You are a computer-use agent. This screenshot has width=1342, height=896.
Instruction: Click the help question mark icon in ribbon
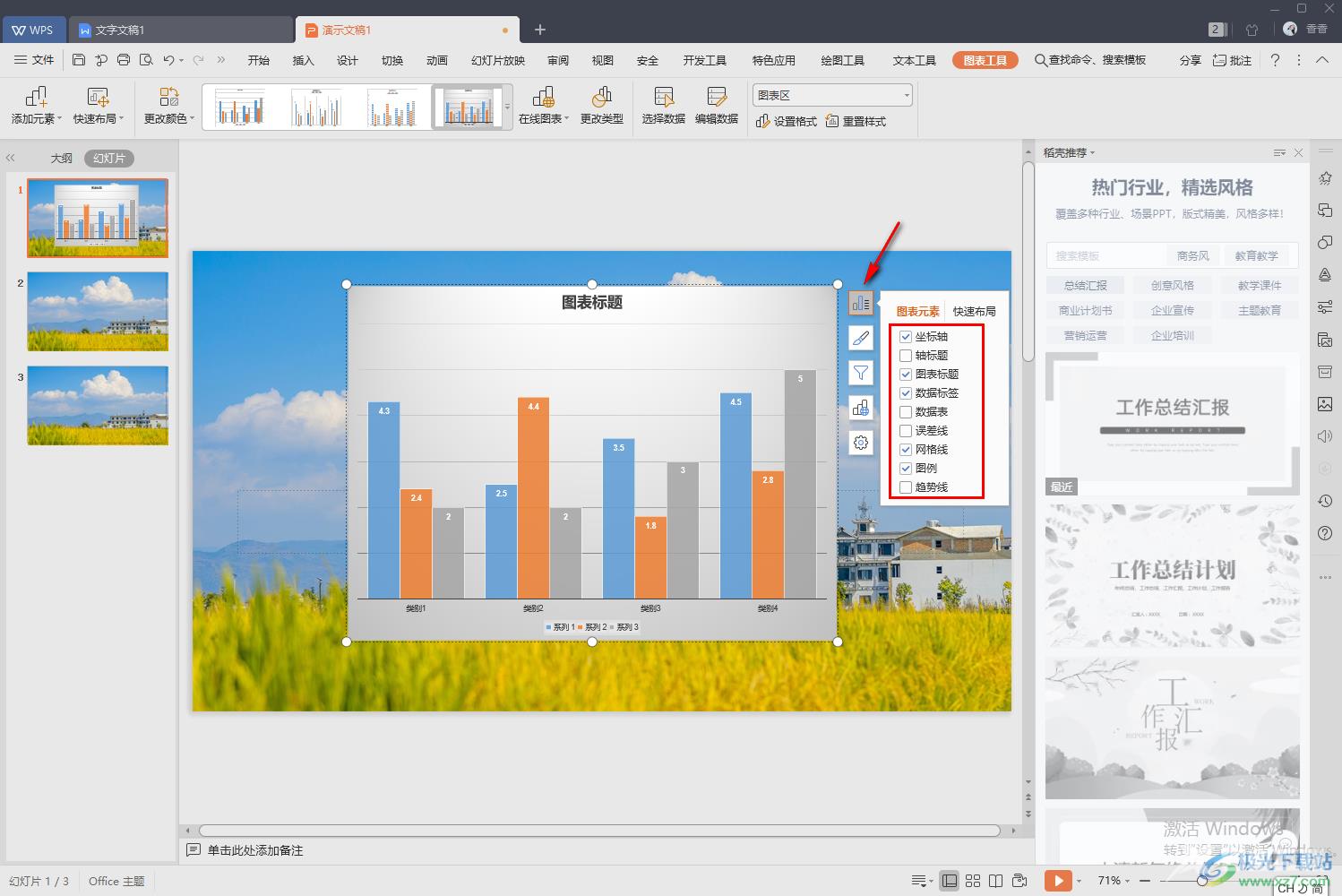pyautogui.click(x=1276, y=60)
